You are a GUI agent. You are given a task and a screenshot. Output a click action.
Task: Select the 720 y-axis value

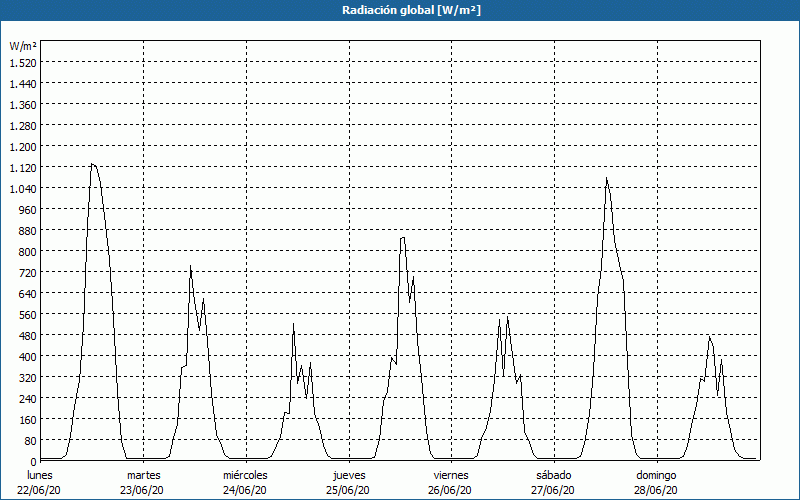pos(28,273)
